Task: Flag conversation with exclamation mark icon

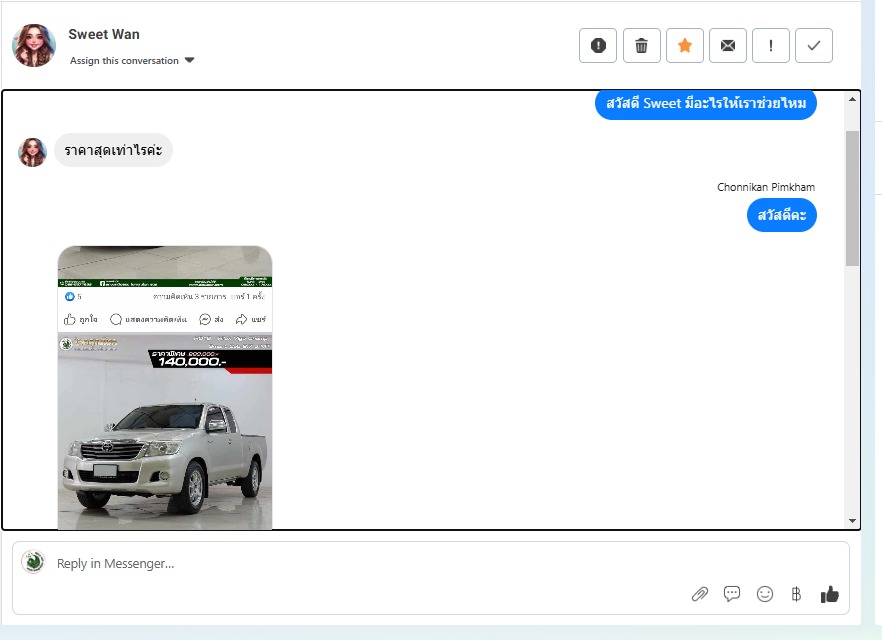Action: [x=771, y=46]
